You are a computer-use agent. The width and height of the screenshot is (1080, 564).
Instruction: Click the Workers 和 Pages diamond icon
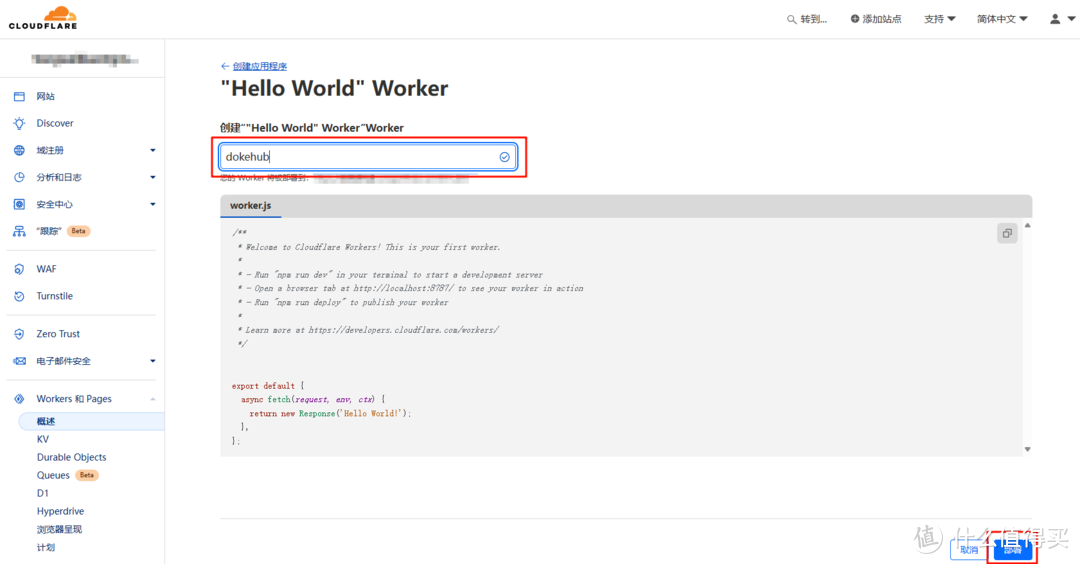[19, 399]
